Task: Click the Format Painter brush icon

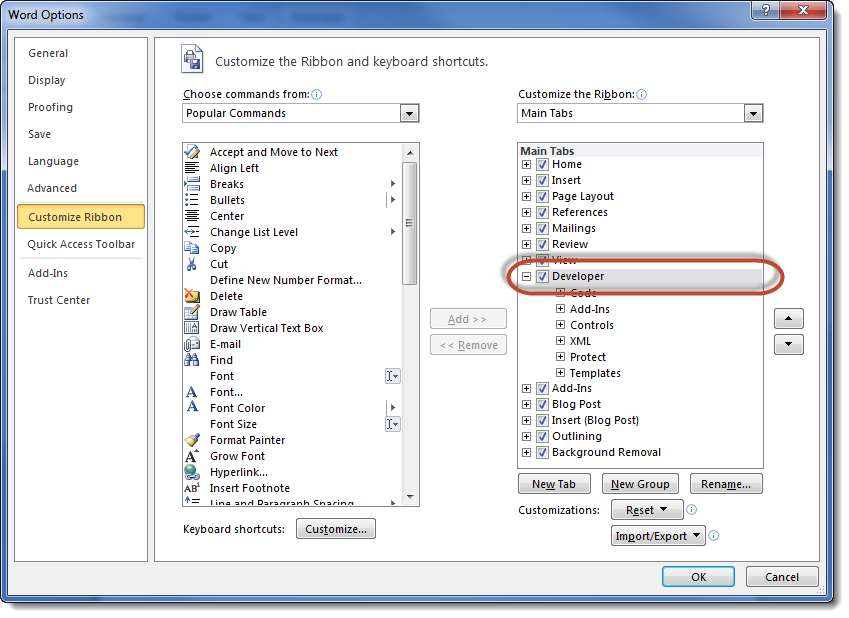Action: tap(192, 440)
